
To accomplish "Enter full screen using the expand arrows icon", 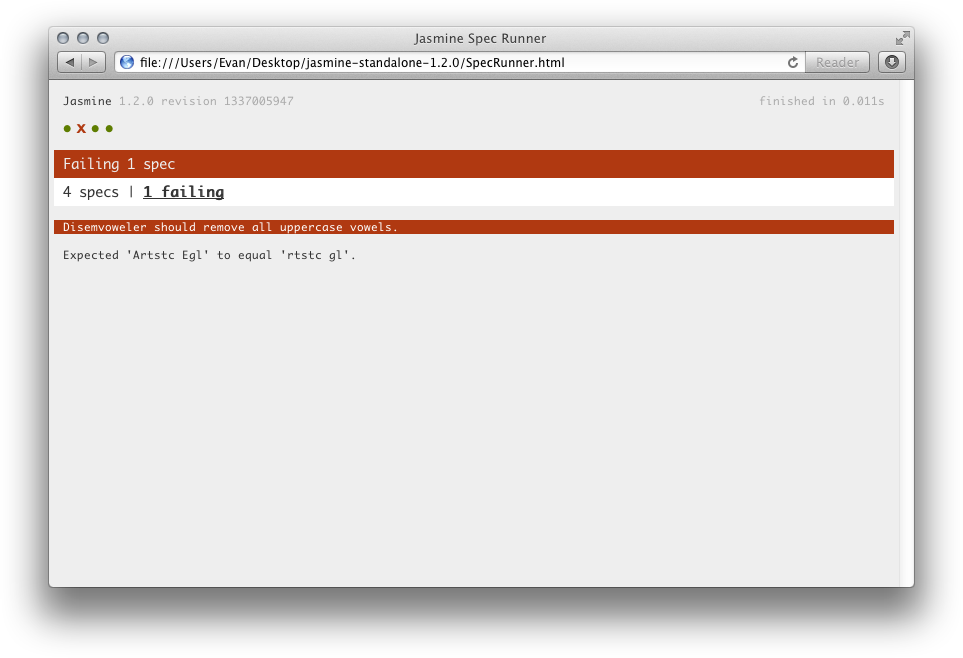I will click(x=902, y=38).
